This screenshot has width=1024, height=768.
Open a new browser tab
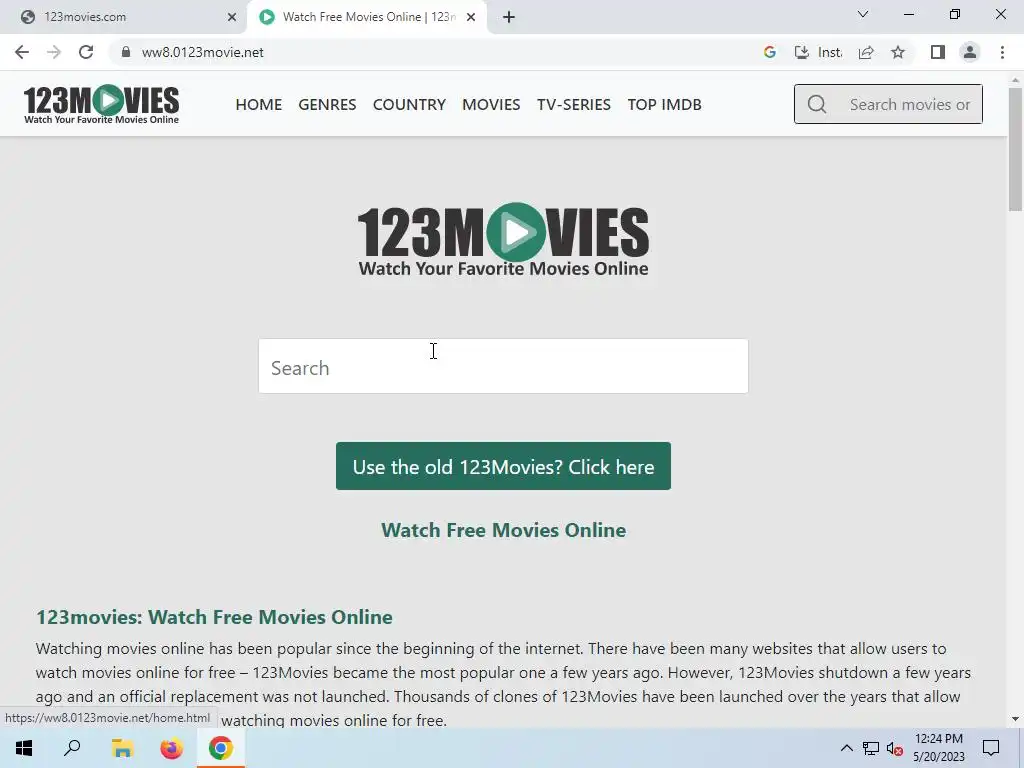click(x=509, y=17)
